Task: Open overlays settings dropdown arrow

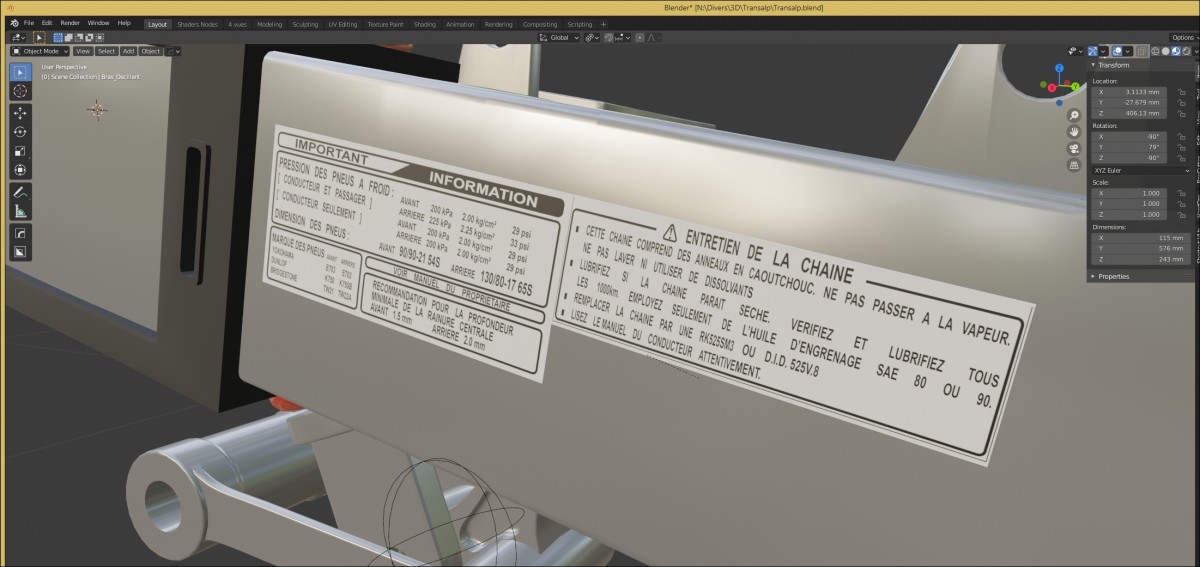Action: (1127, 51)
